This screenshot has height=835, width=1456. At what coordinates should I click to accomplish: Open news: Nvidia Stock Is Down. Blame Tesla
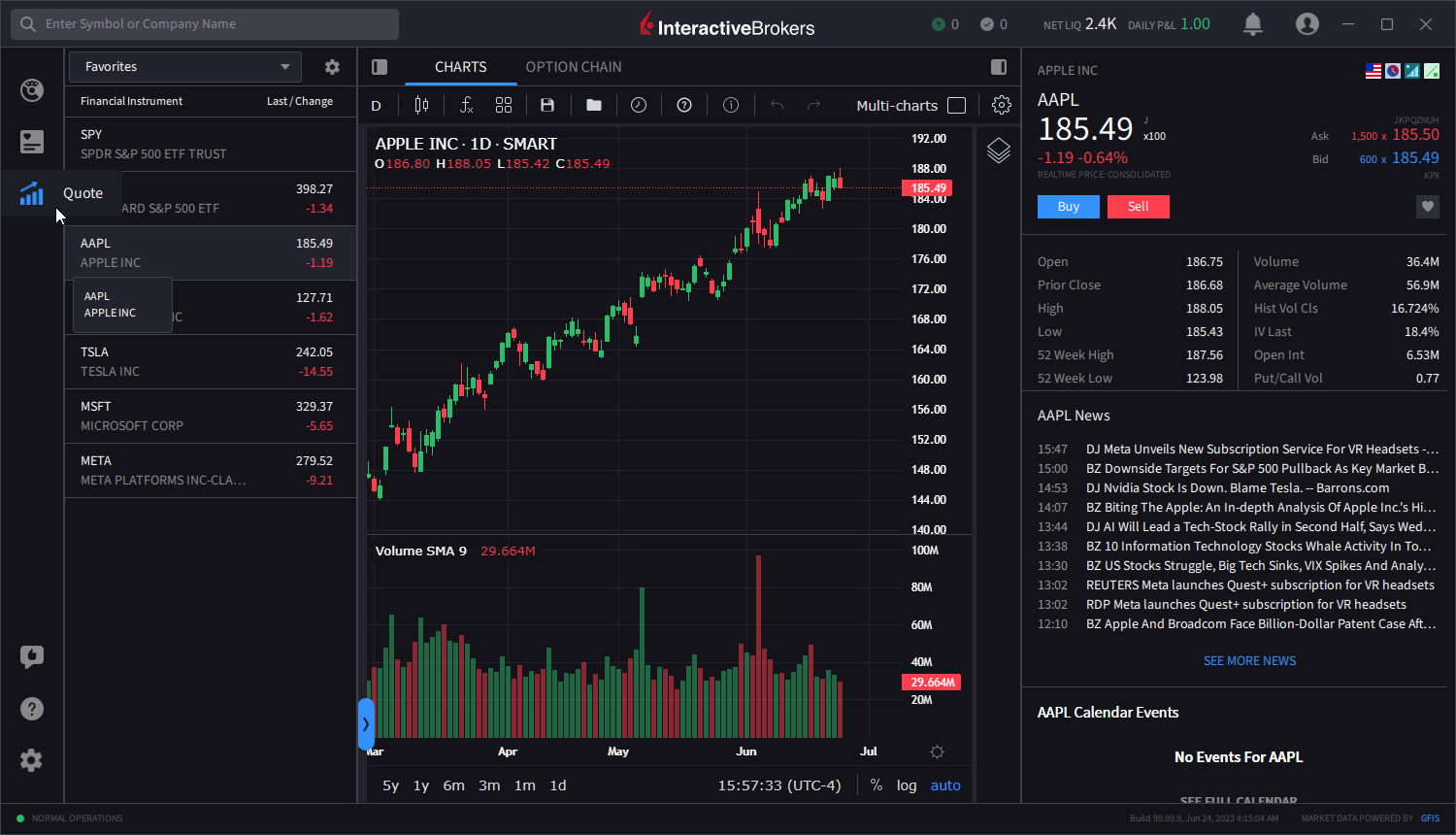pos(1238,487)
